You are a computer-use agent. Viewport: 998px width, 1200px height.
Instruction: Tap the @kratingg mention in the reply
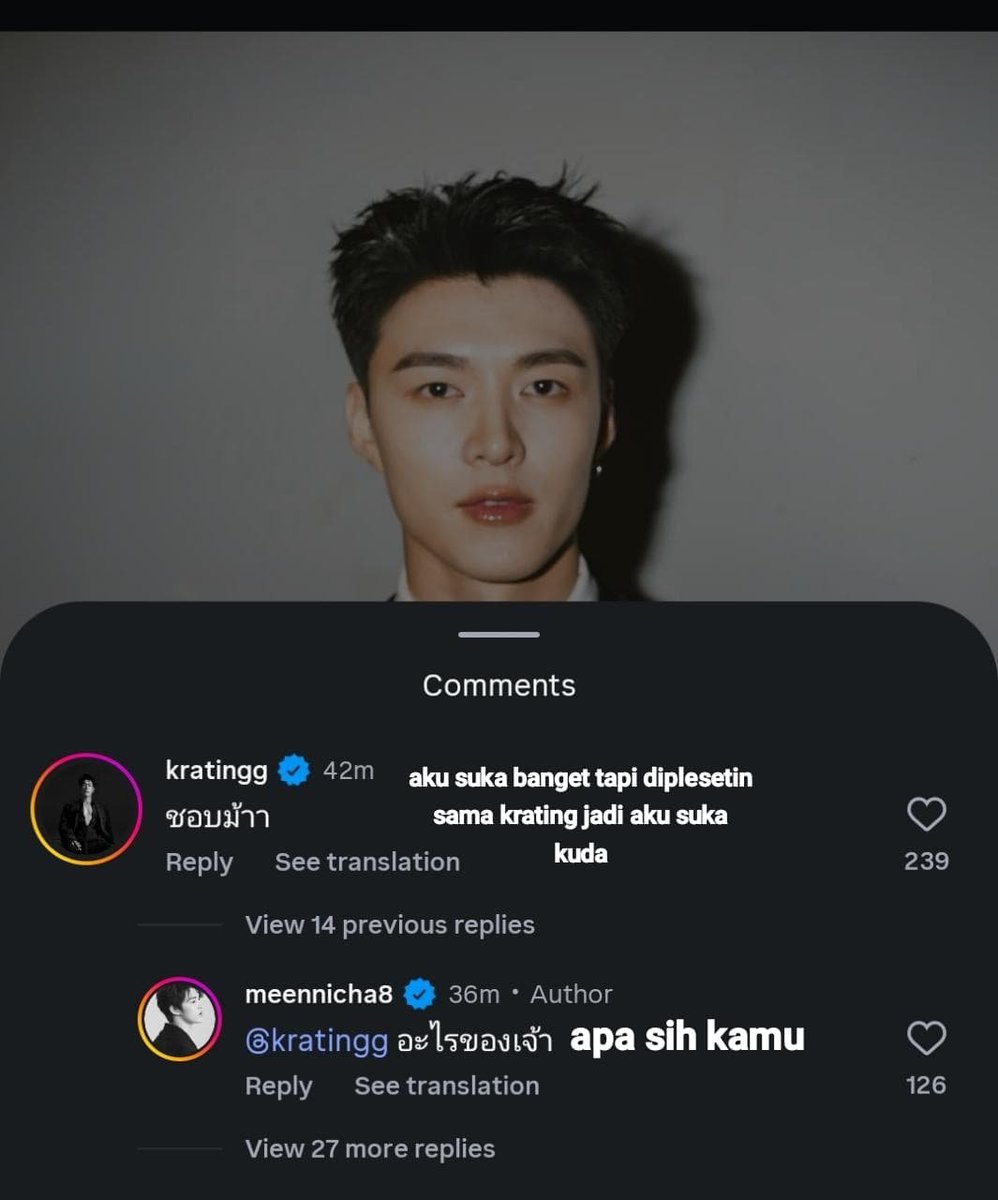[316, 1041]
